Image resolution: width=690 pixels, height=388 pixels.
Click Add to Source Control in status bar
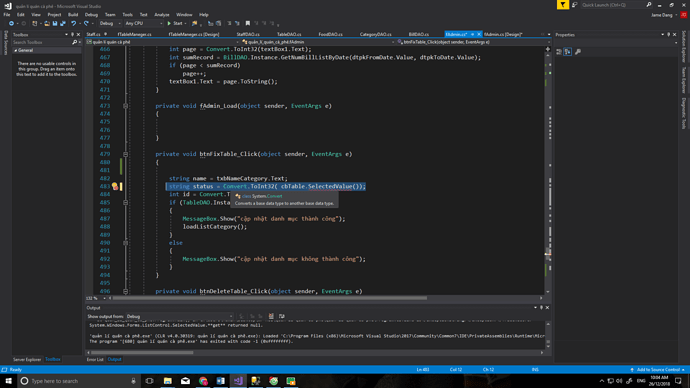point(657,370)
